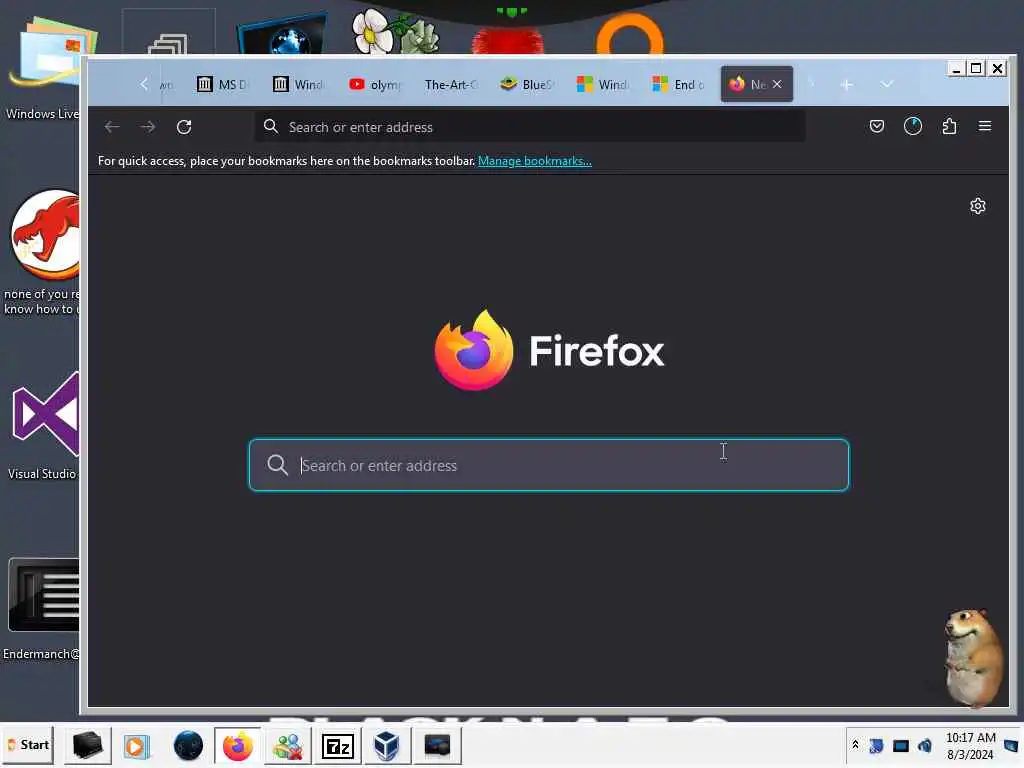Click the network monitor tray icon
The height and width of the screenshot is (768, 1024).
coord(901,746)
